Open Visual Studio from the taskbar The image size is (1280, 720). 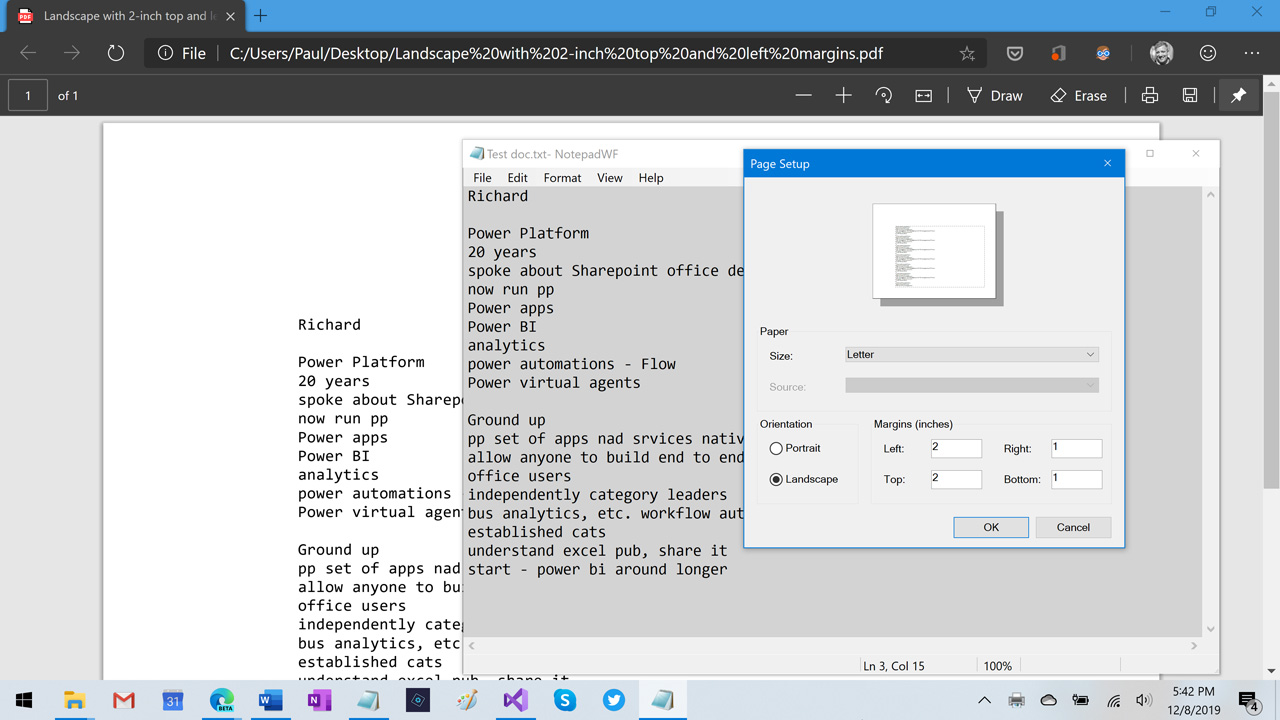tap(516, 700)
